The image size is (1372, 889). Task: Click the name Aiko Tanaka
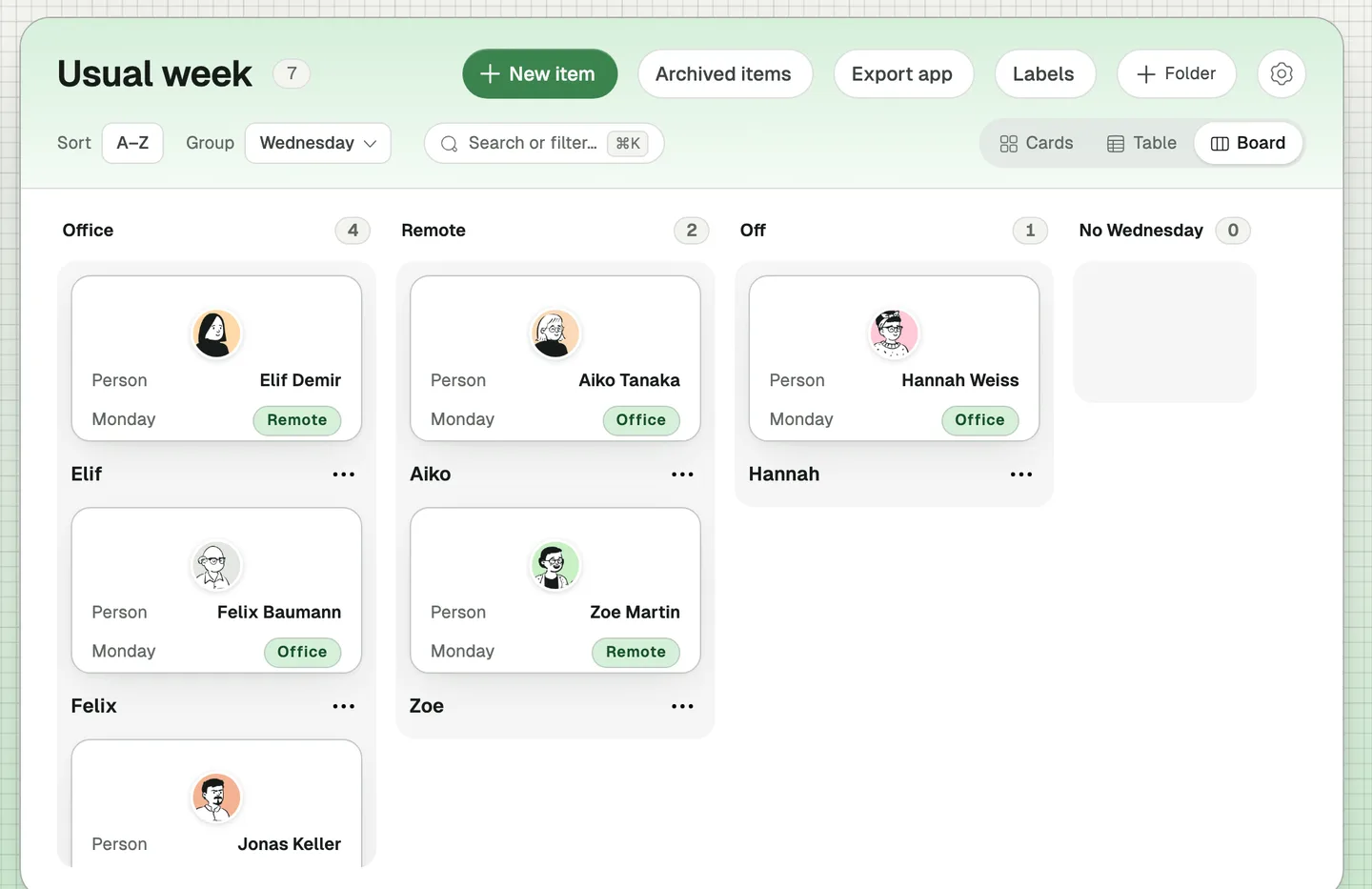[629, 380]
